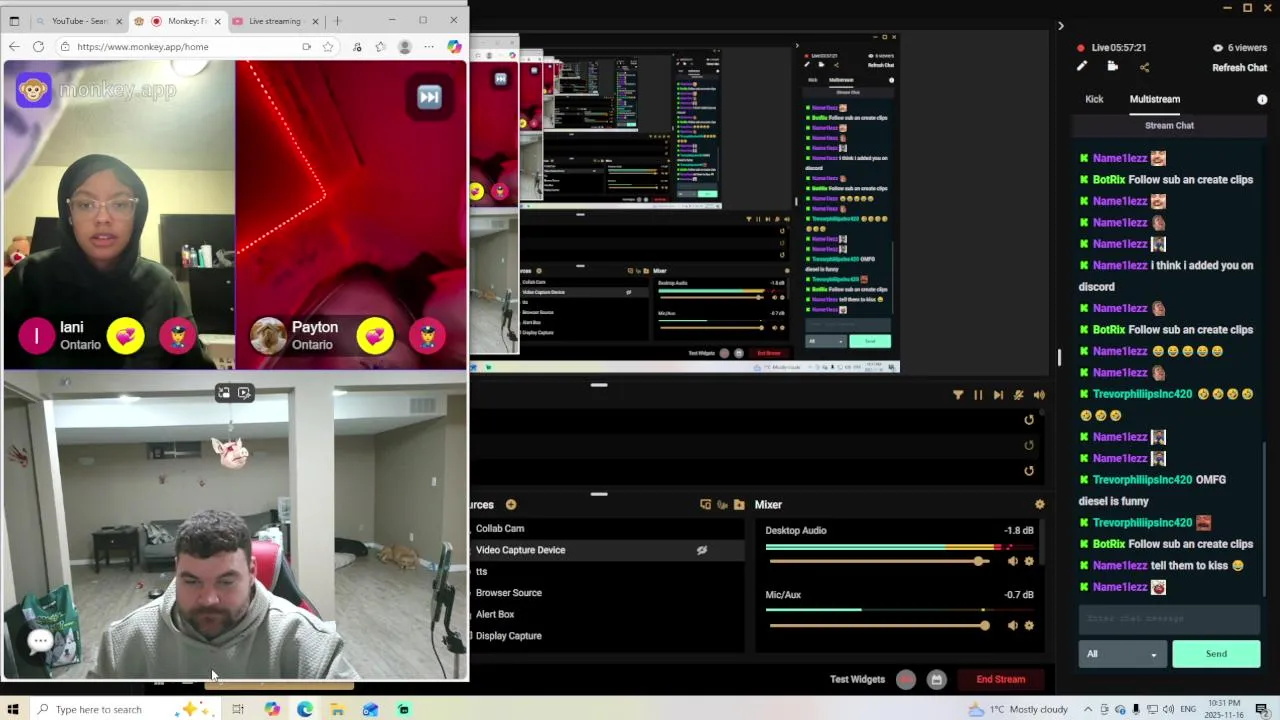Reload the monkey.app page
This screenshot has width=1280, height=720.
[x=38, y=47]
